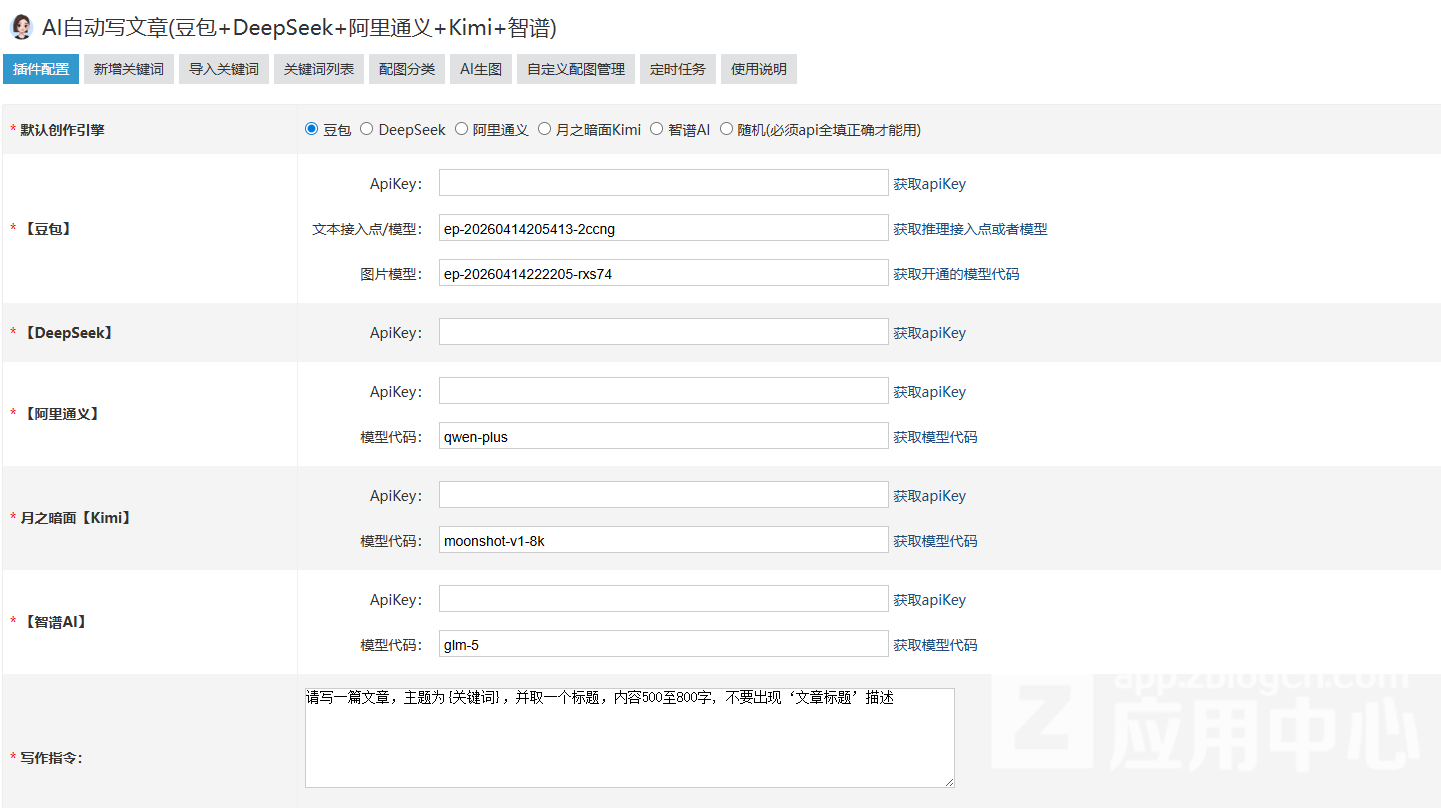
Task: Click inside the 写作指令 text area
Action: pyautogui.click(x=630, y=738)
